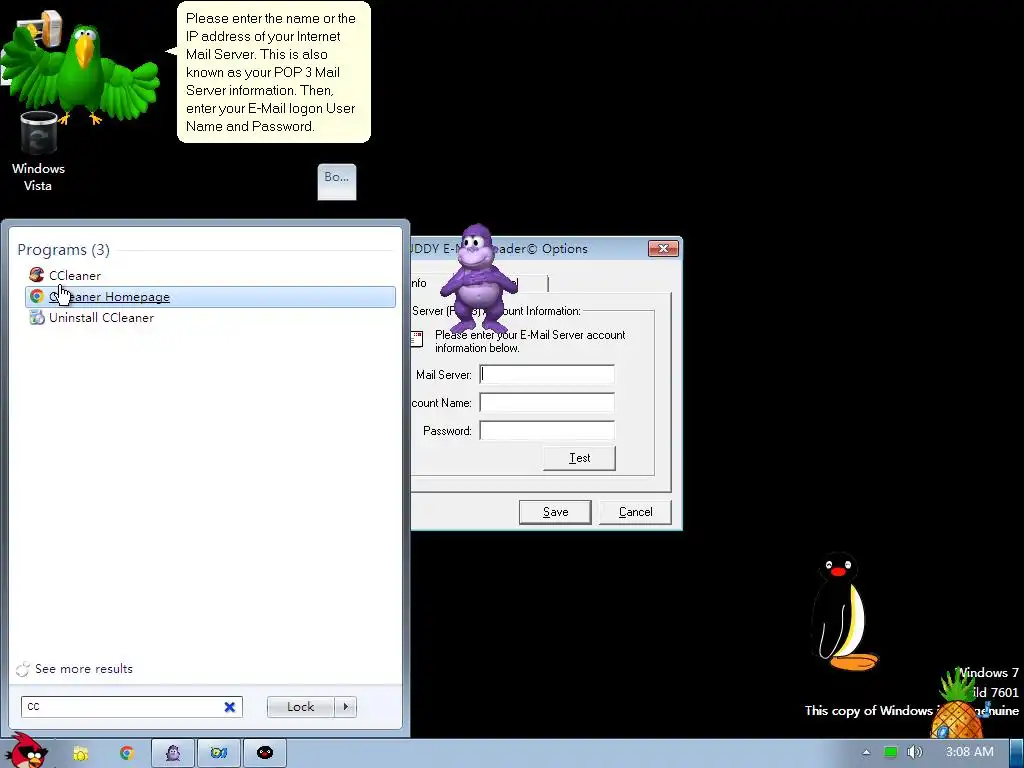Viewport: 1024px width, 768px height.
Task: Cancel the E-Mail Reader Options dialog
Action: (635, 512)
